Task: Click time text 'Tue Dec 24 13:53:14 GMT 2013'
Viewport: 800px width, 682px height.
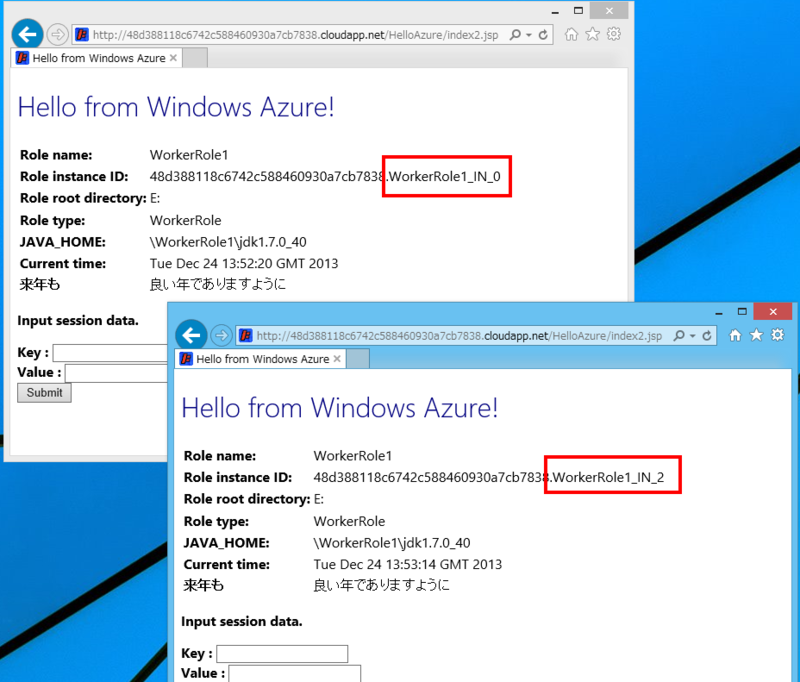Action: click(x=408, y=565)
